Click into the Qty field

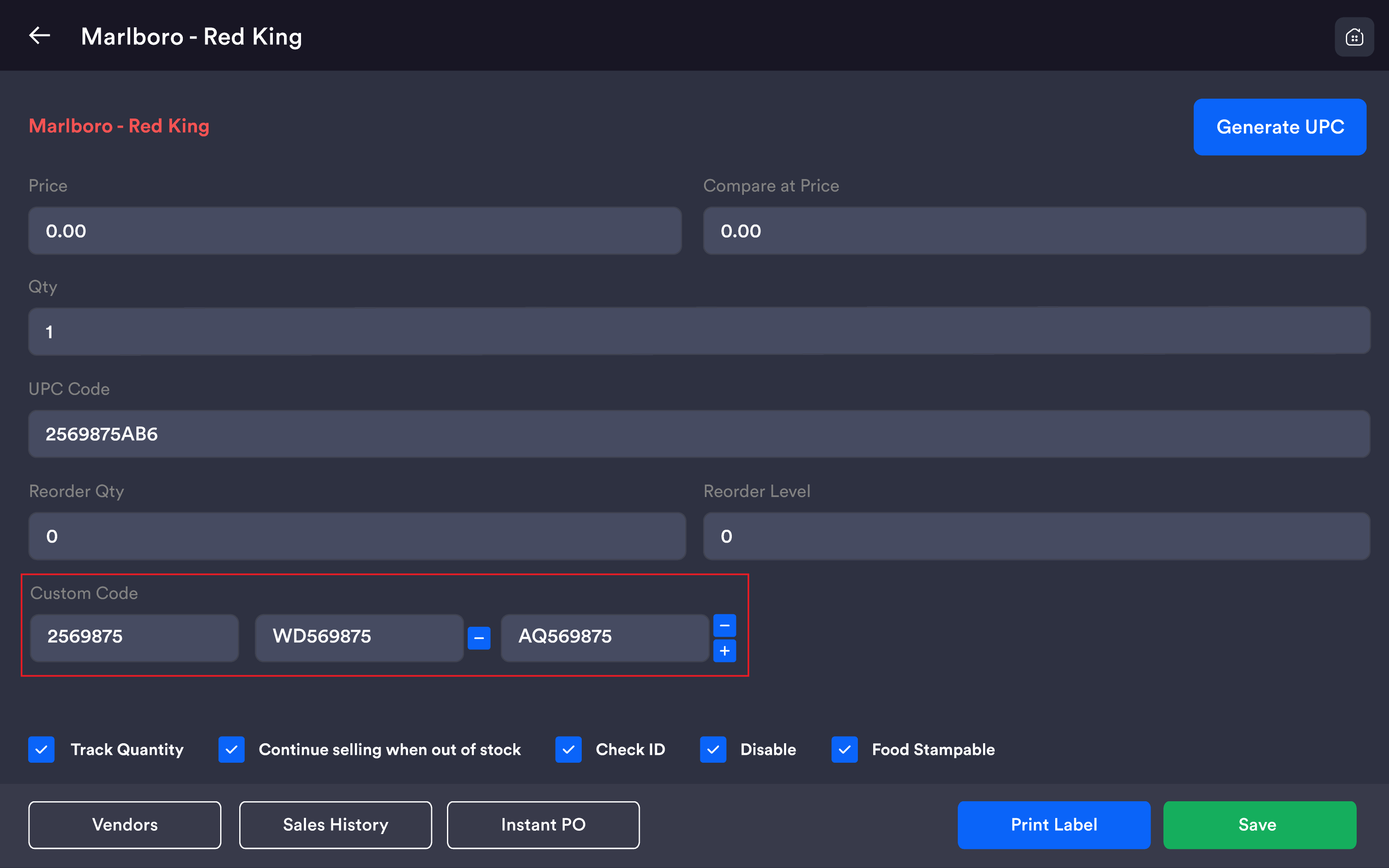coord(699,331)
